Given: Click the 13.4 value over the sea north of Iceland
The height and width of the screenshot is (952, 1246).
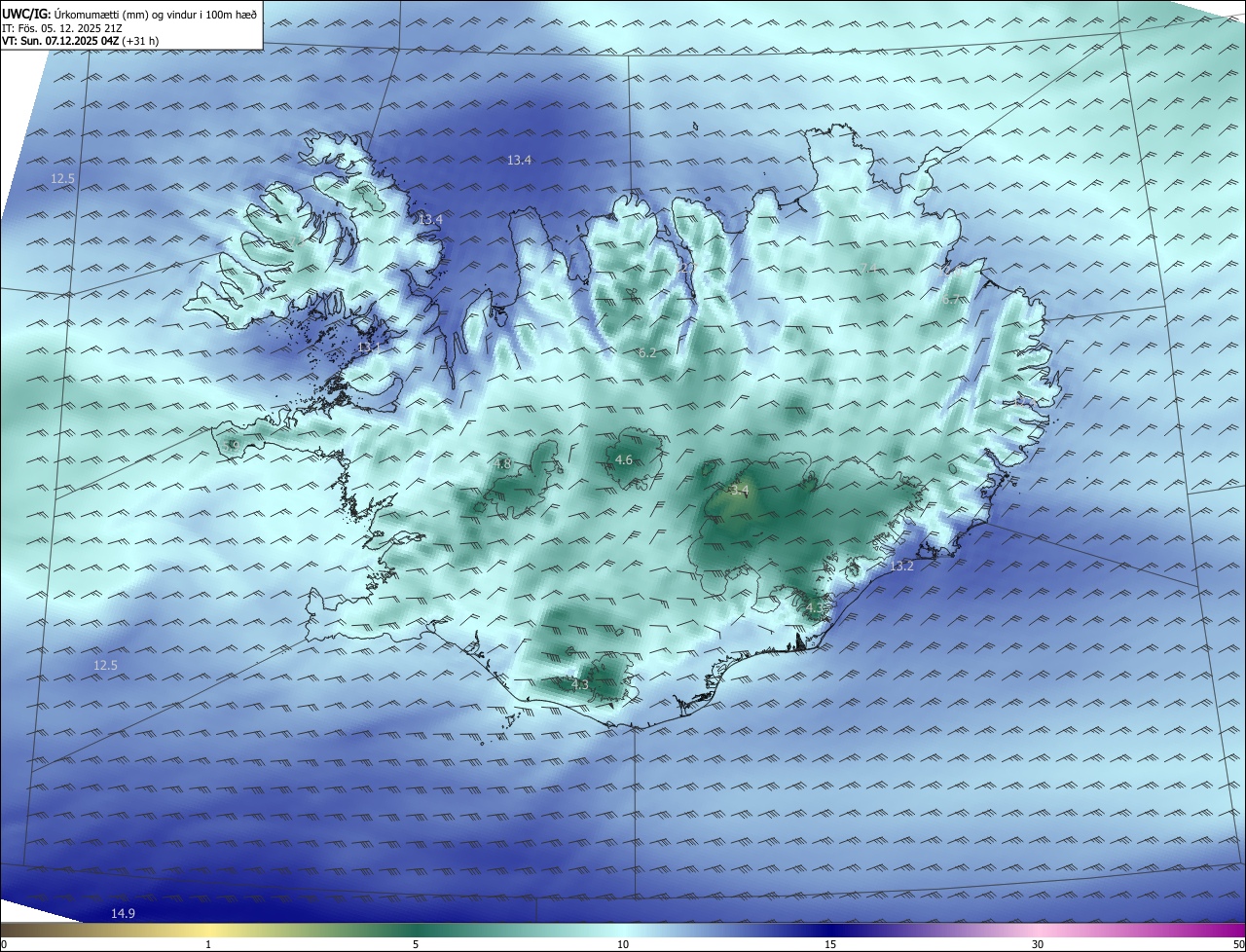Looking at the screenshot, I should 520,161.
